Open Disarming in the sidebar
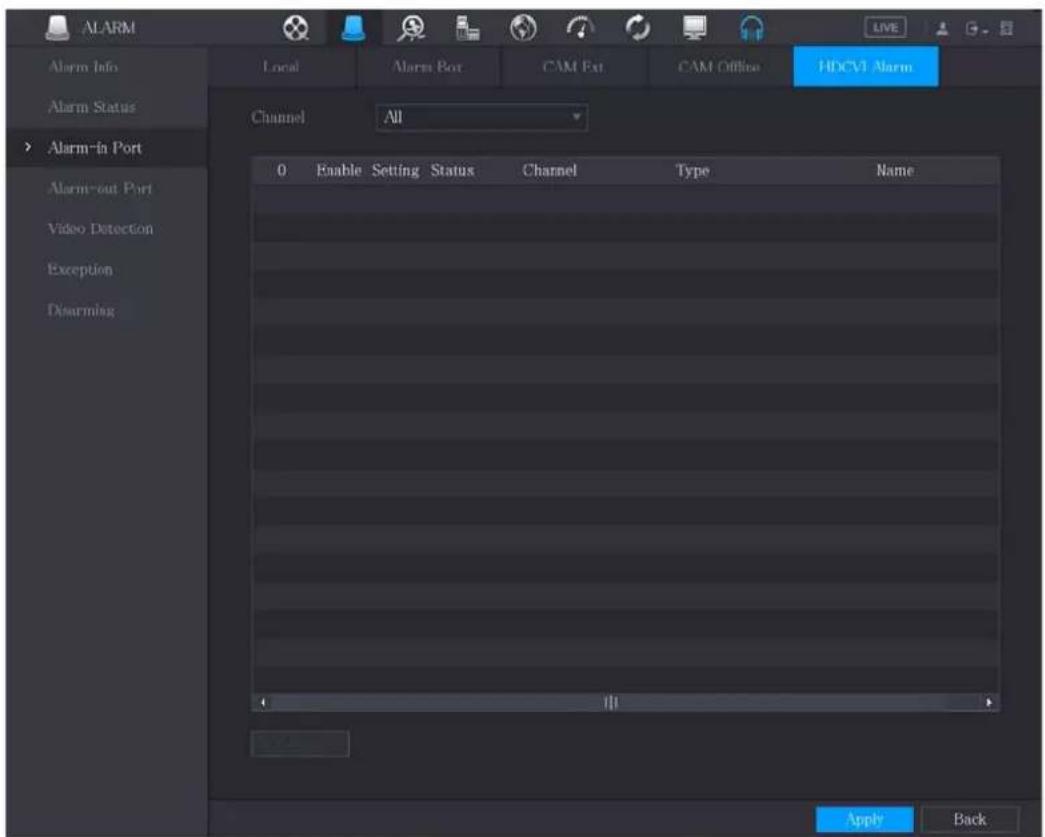 coord(81,311)
